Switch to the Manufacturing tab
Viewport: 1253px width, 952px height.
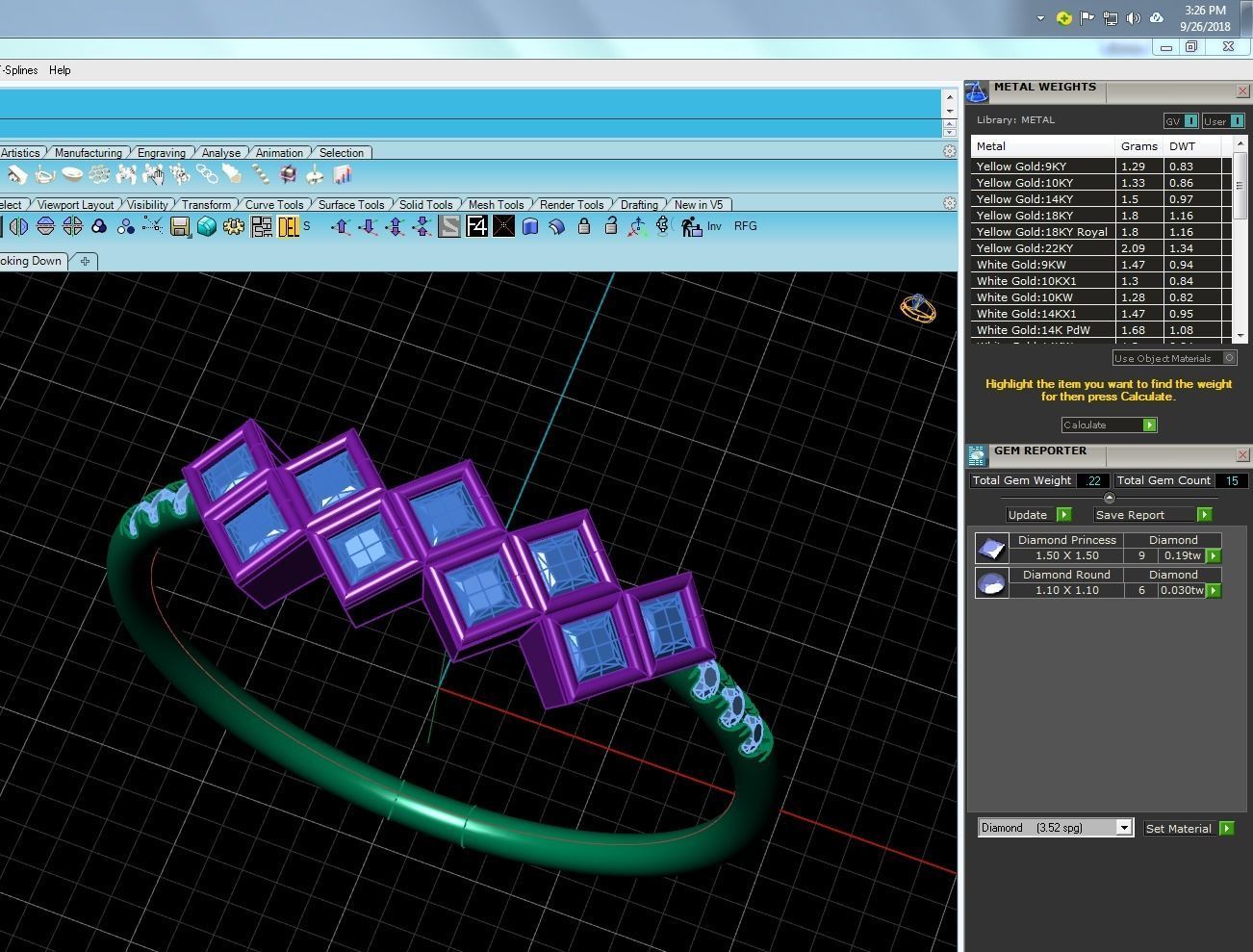click(x=89, y=153)
